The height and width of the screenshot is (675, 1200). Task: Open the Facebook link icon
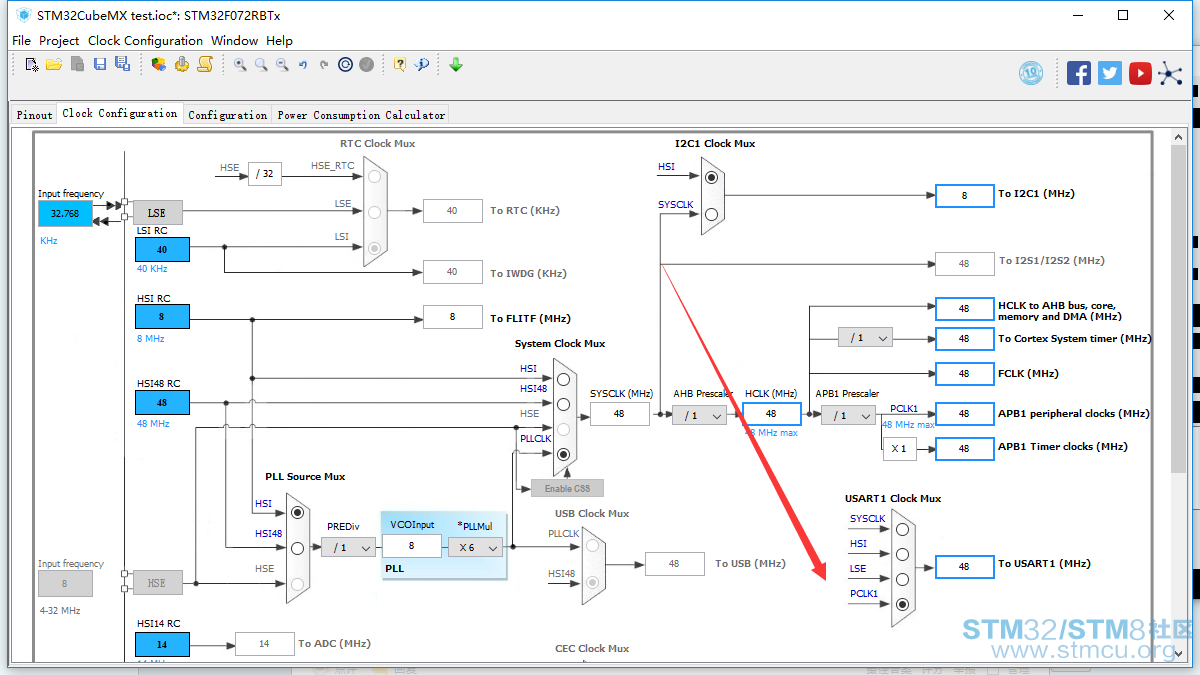[x=1079, y=73]
